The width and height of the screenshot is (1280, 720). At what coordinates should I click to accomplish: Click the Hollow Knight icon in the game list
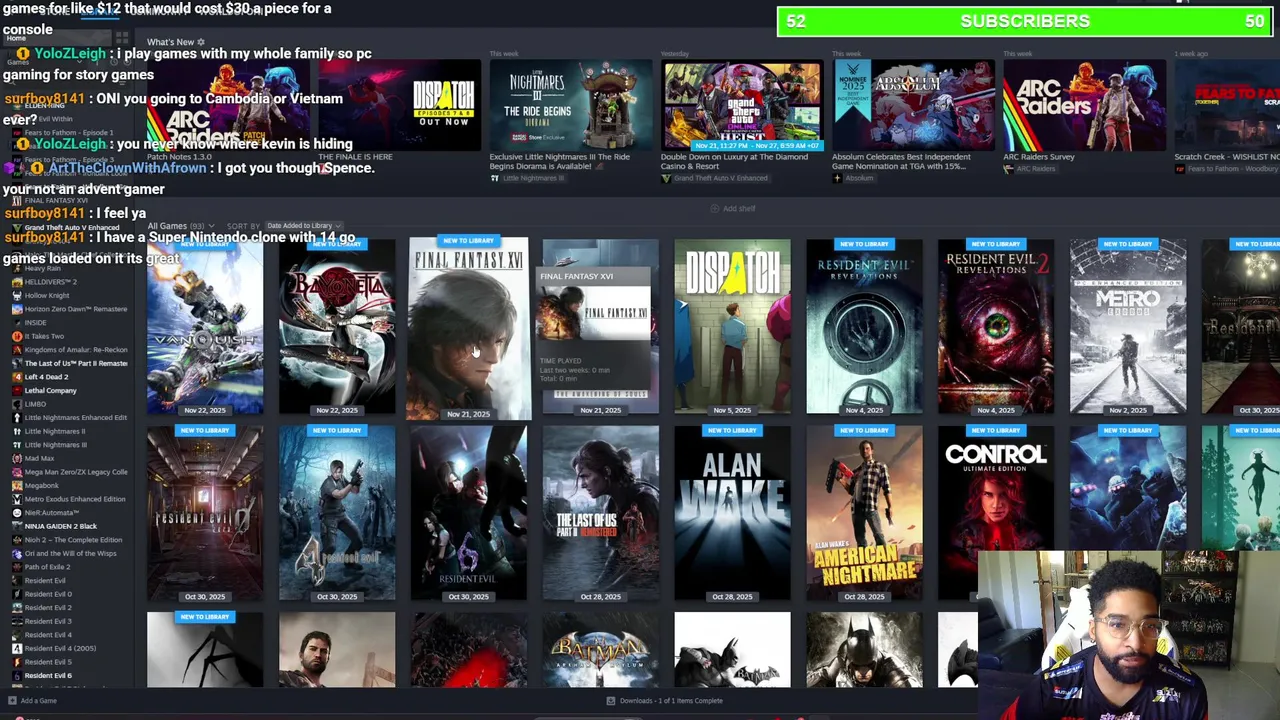[17, 296]
